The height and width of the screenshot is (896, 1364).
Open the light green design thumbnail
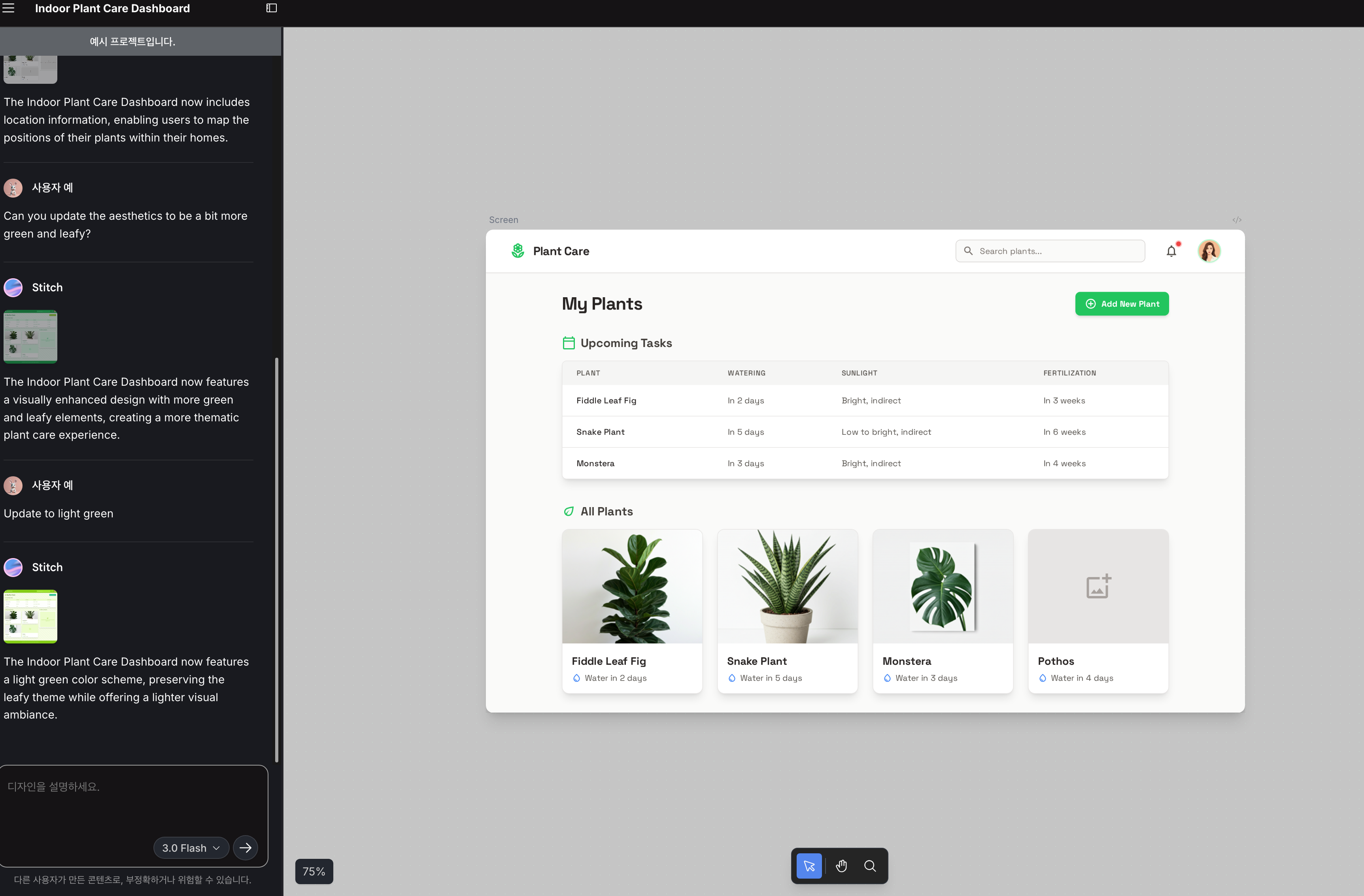(30, 616)
